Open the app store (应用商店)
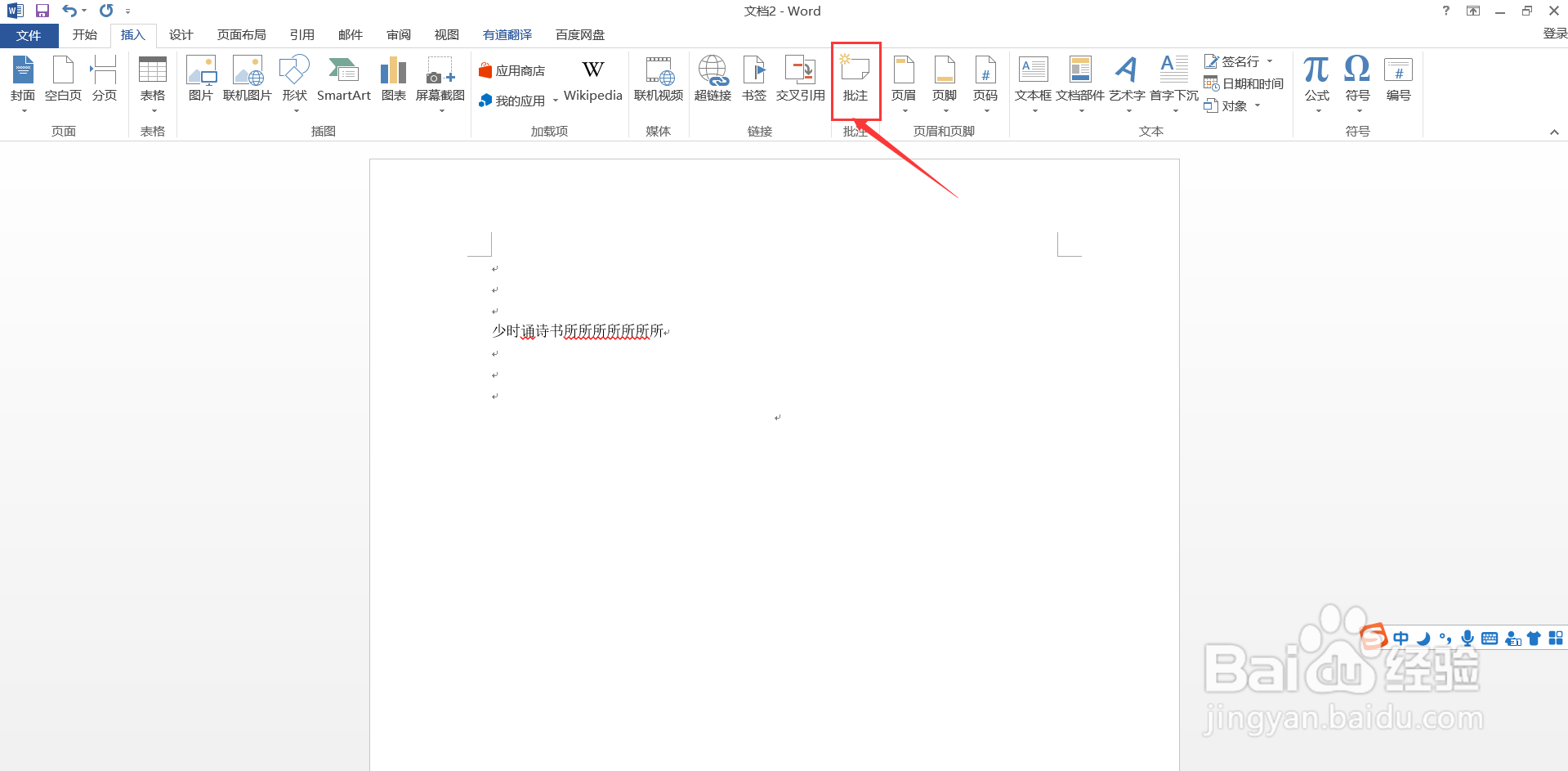 512,71
